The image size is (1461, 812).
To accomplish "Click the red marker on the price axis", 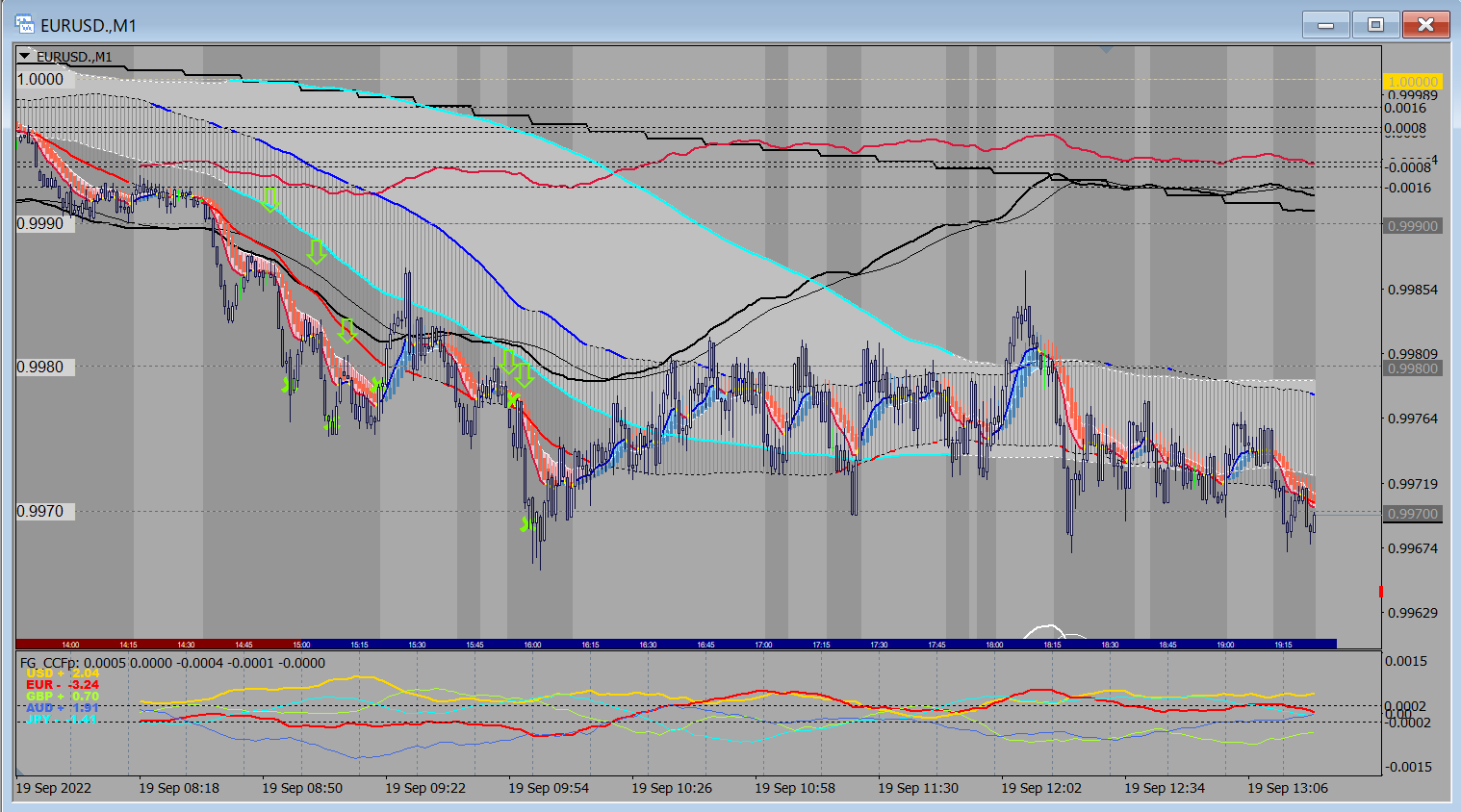I will [1380, 592].
